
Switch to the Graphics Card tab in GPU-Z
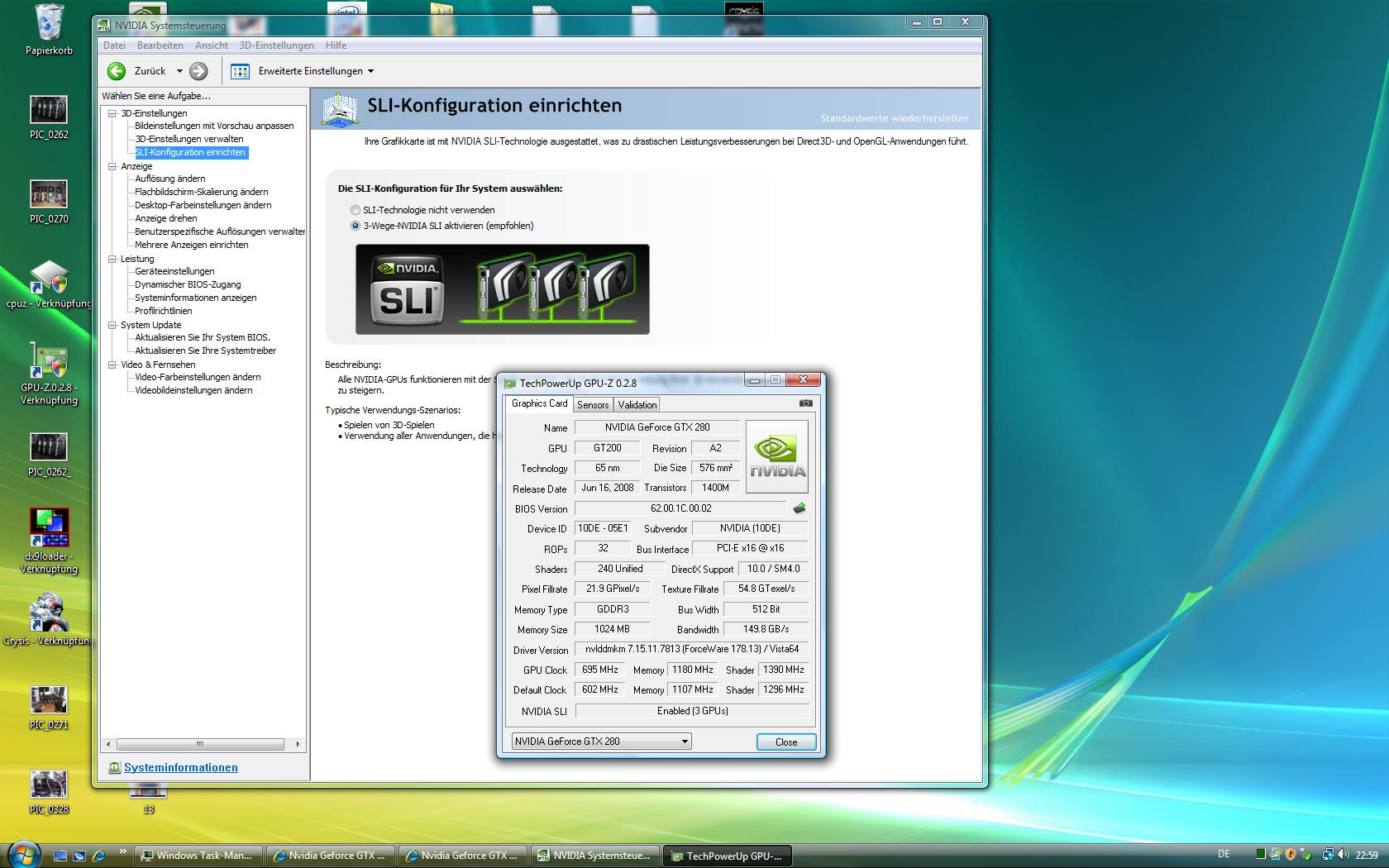(539, 403)
